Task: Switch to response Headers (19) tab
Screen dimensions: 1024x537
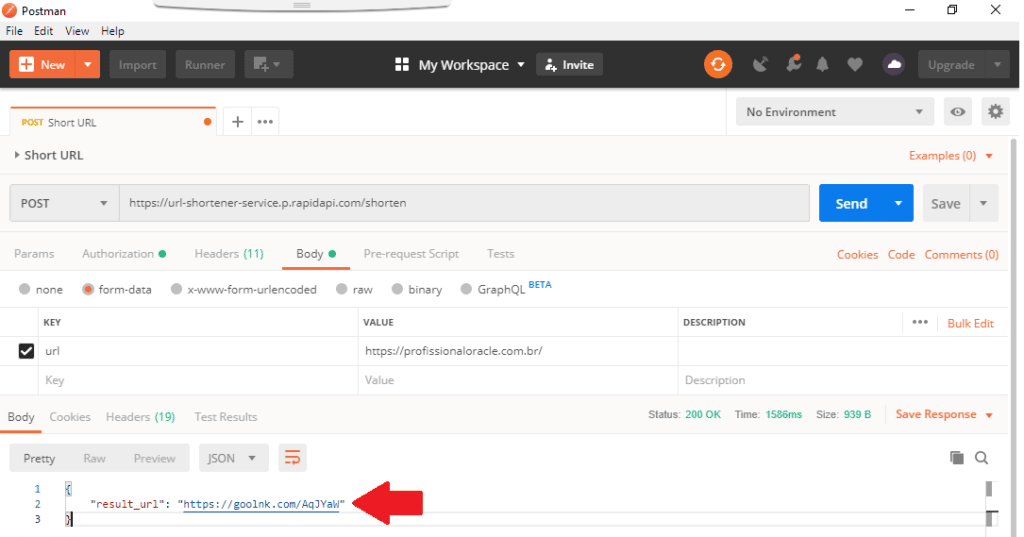Action: 140,417
